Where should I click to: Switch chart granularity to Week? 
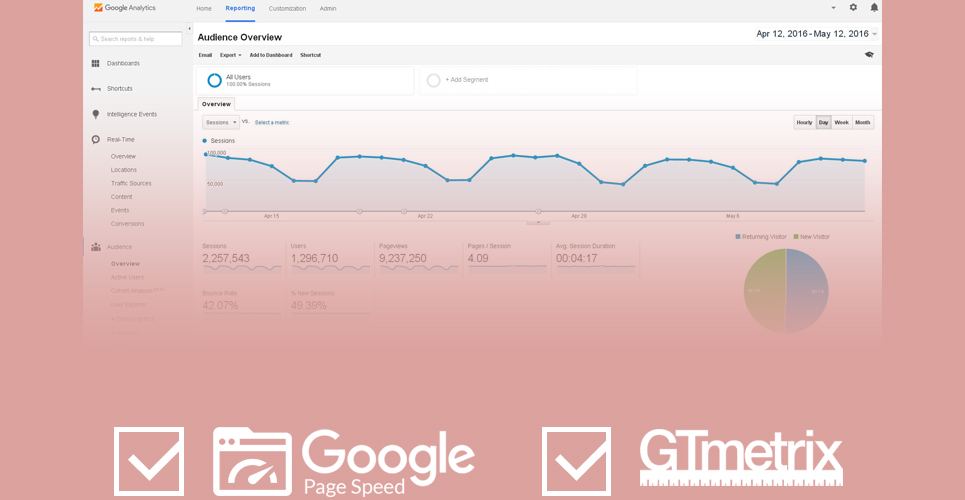pos(842,122)
